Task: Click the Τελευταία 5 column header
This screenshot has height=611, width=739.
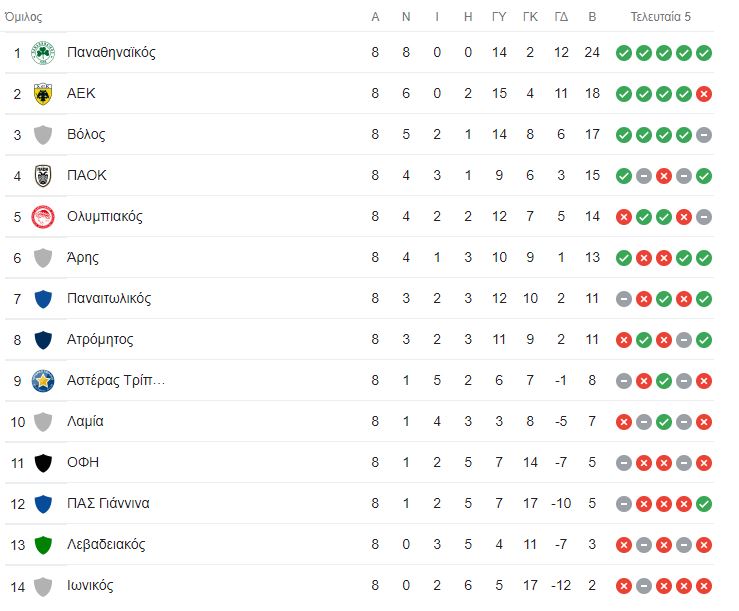Action: click(660, 17)
